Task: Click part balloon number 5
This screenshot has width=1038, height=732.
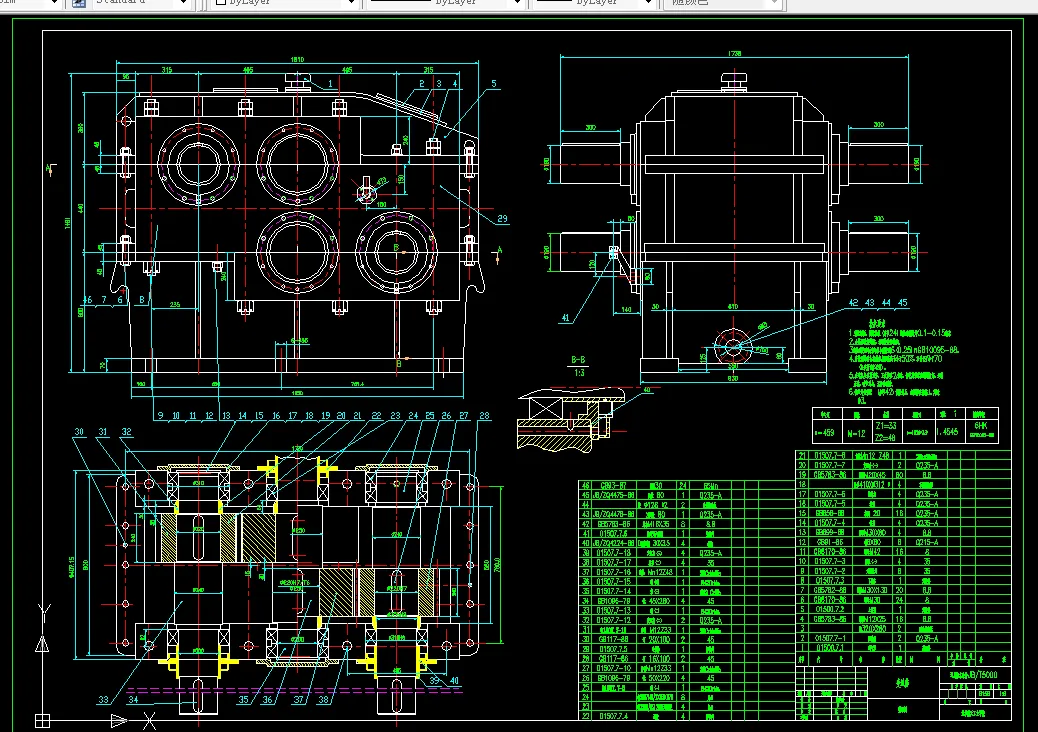Action: tap(494, 83)
